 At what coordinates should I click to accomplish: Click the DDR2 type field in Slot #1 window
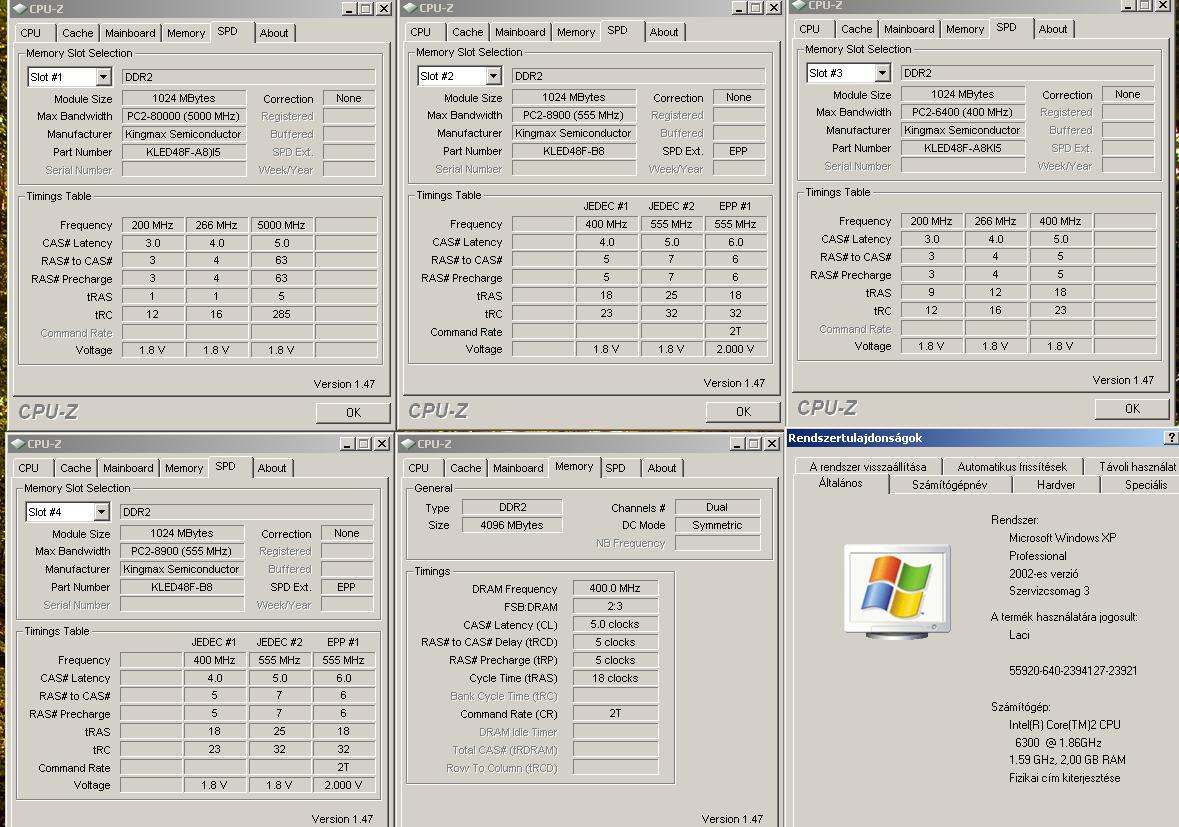pyautogui.click(x=248, y=77)
